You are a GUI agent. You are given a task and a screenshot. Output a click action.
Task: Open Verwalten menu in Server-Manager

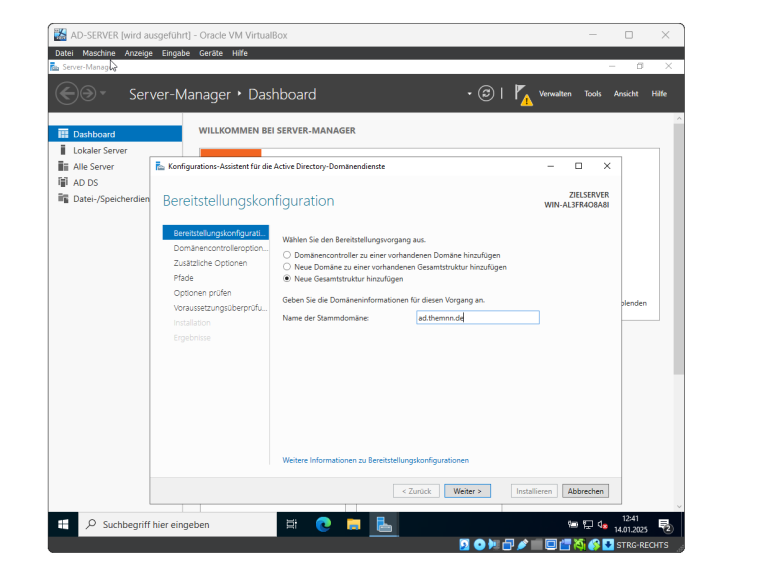555,94
